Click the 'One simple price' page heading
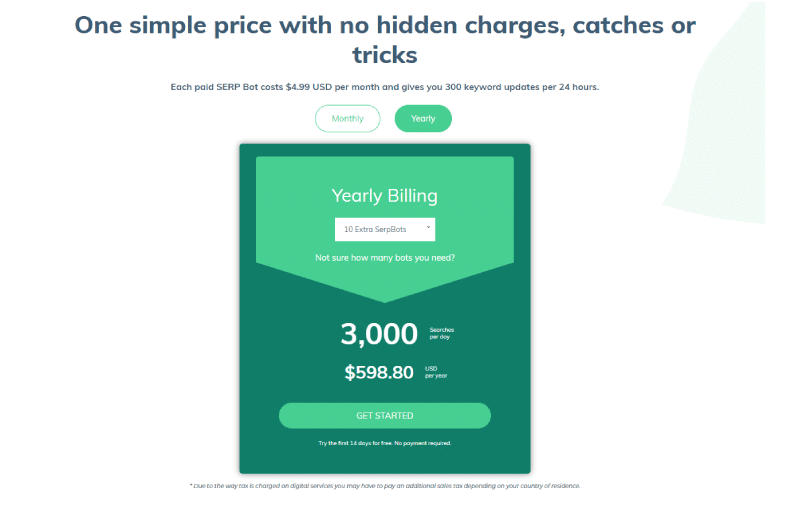Screen dimensions: 800x530 pos(385,40)
